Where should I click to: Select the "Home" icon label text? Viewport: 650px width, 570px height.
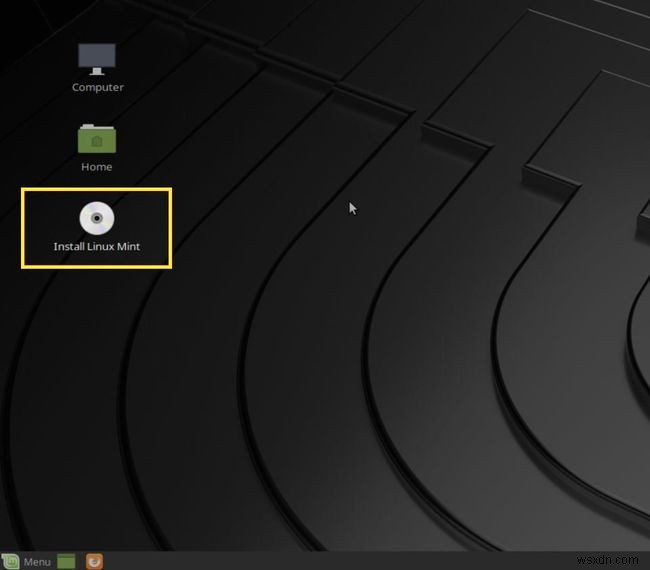(x=97, y=167)
